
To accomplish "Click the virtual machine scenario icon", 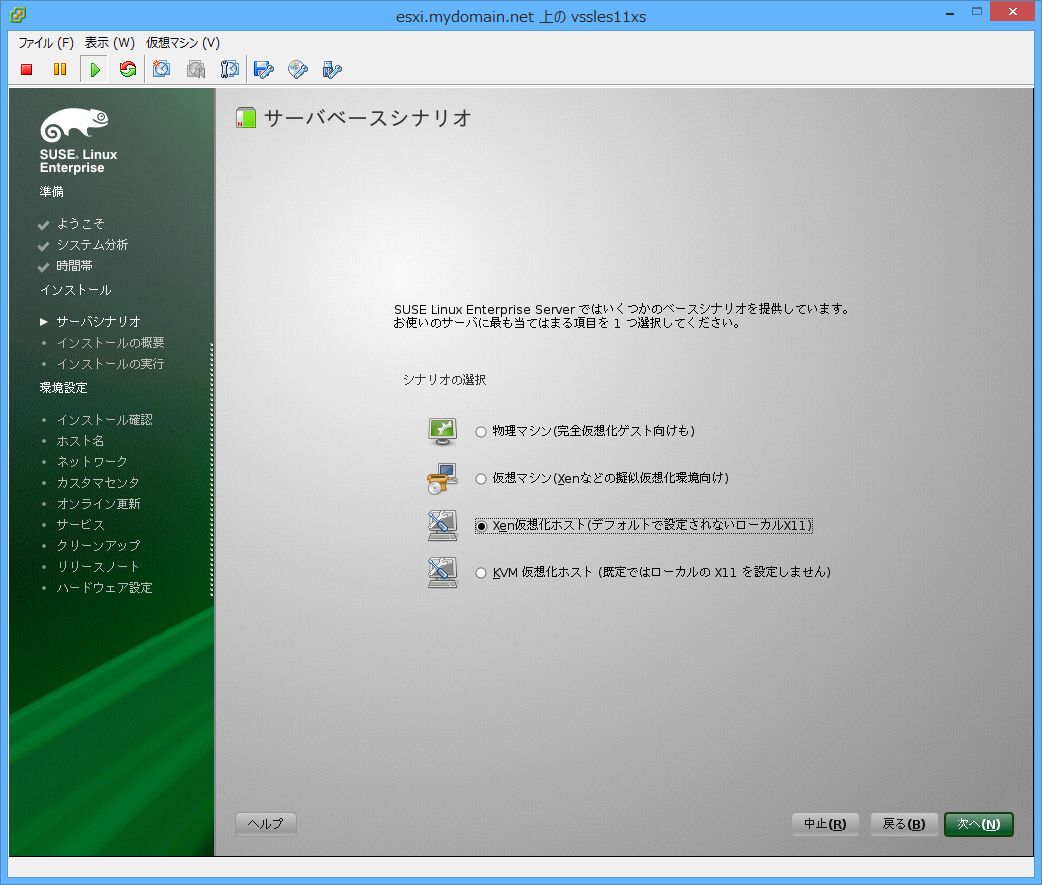I will [x=442, y=478].
